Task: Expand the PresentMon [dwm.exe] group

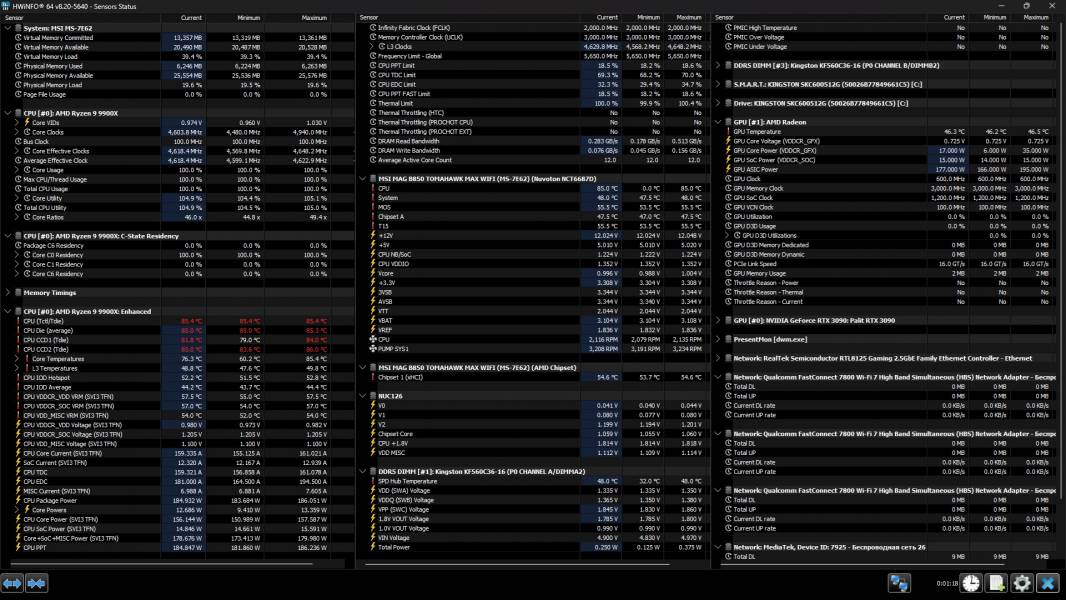Action: tap(718, 339)
